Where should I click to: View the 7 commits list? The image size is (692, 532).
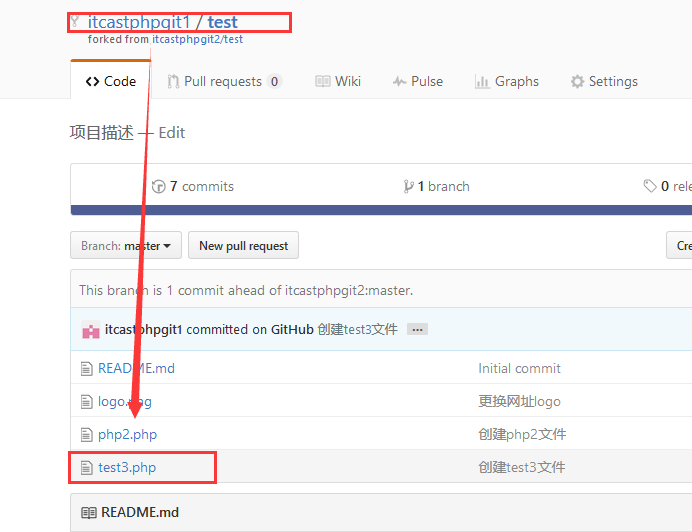193,186
